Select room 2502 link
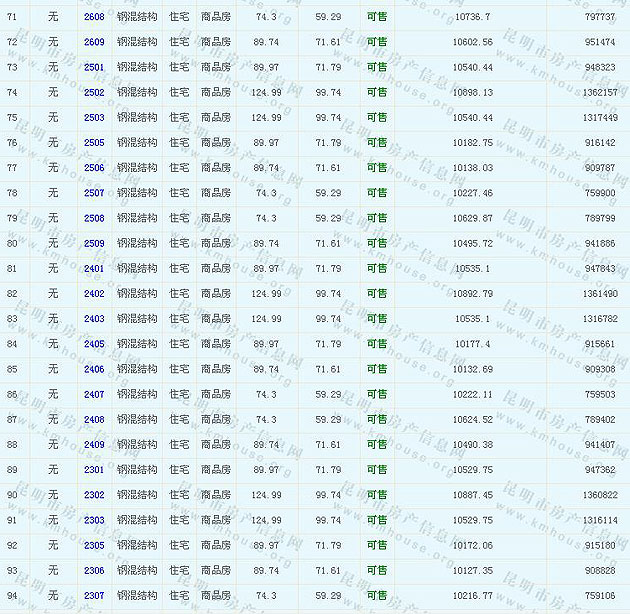Screen dimensions: 630x614 pyautogui.click(x=94, y=92)
